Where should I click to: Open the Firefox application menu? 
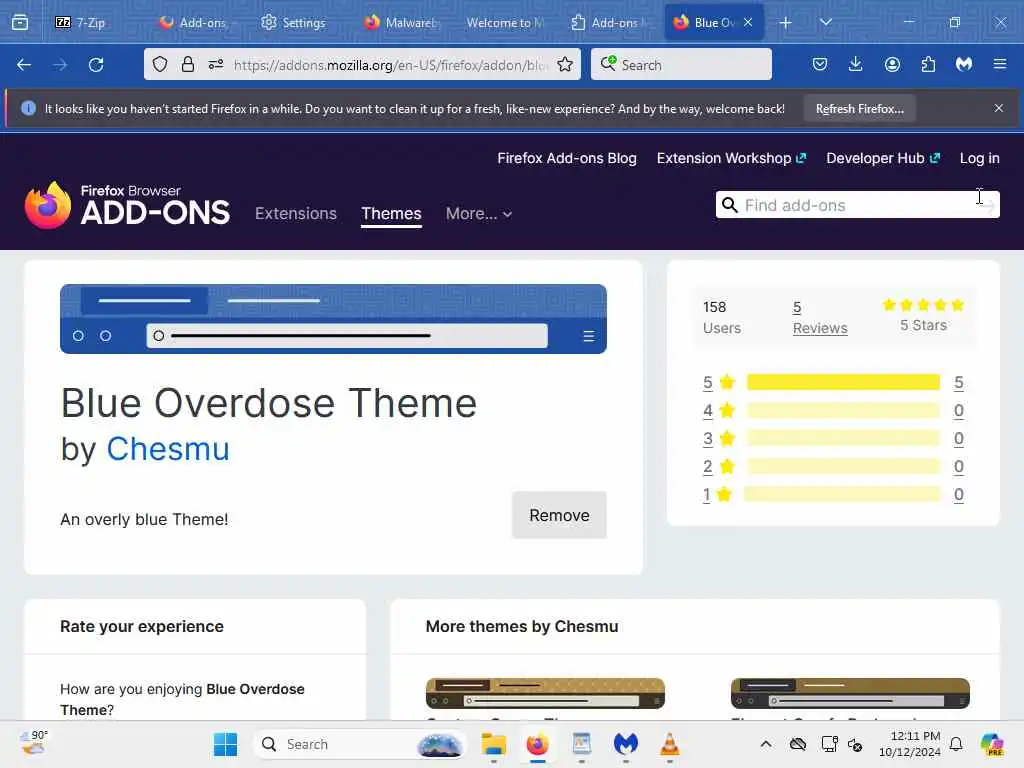coord(1000,64)
